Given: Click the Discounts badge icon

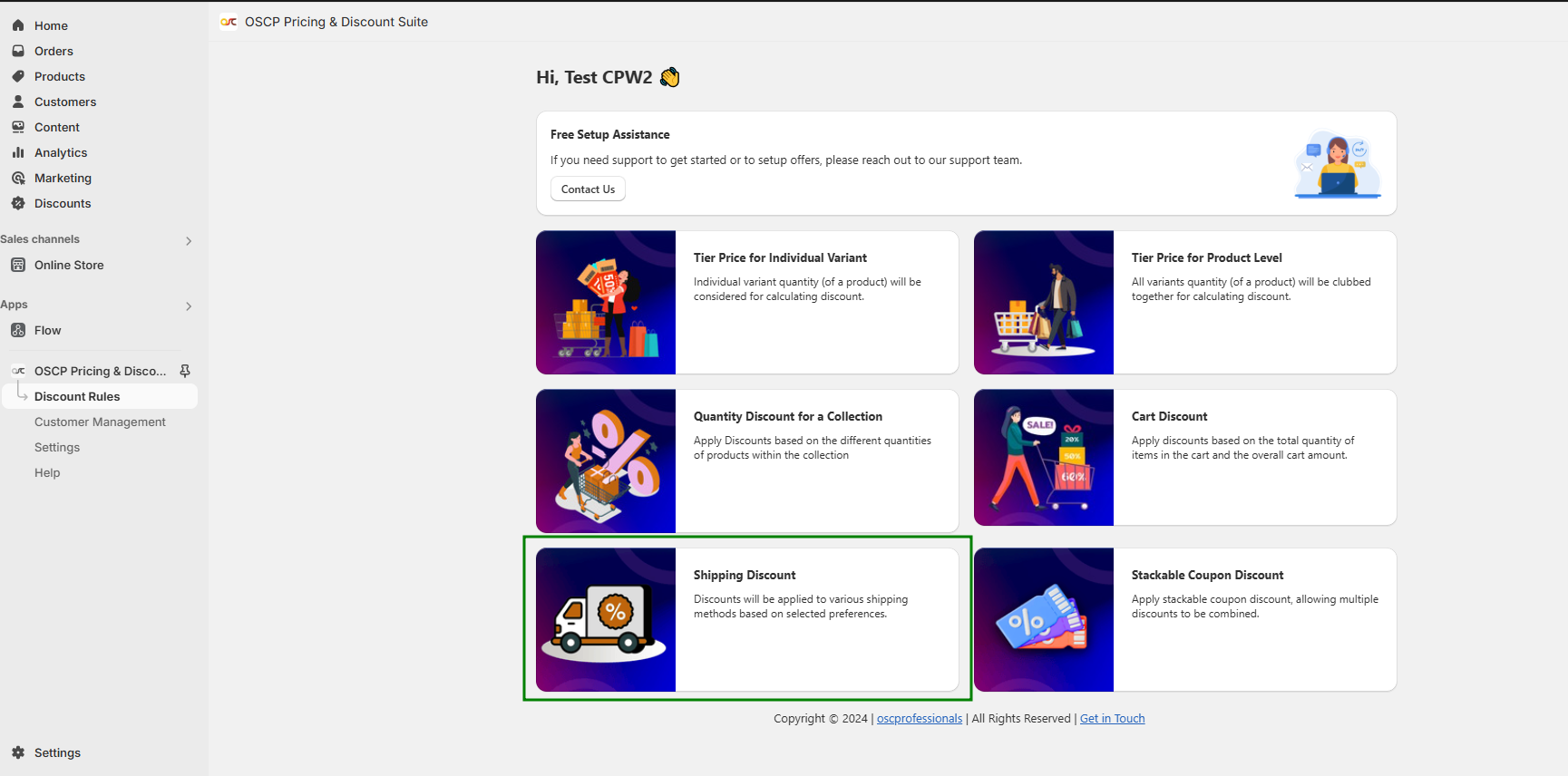Looking at the screenshot, I should (x=18, y=203).
